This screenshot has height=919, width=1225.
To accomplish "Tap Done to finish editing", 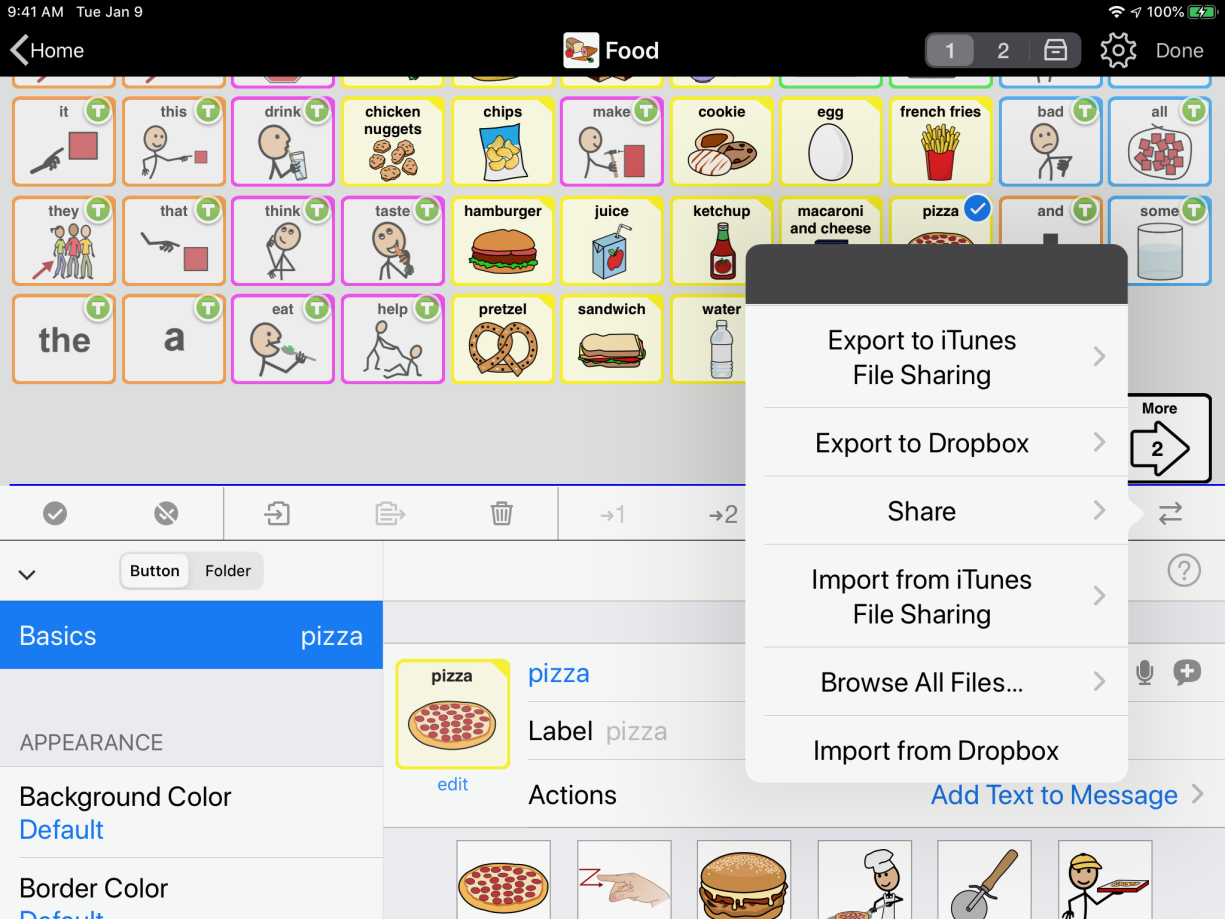I will coord(1180,49).
